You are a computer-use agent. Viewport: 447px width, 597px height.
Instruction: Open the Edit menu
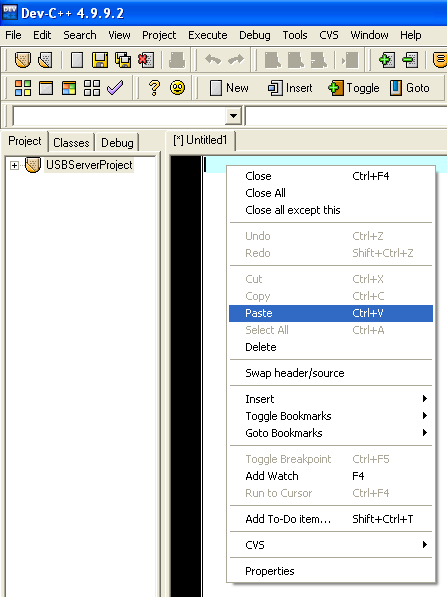42,35
